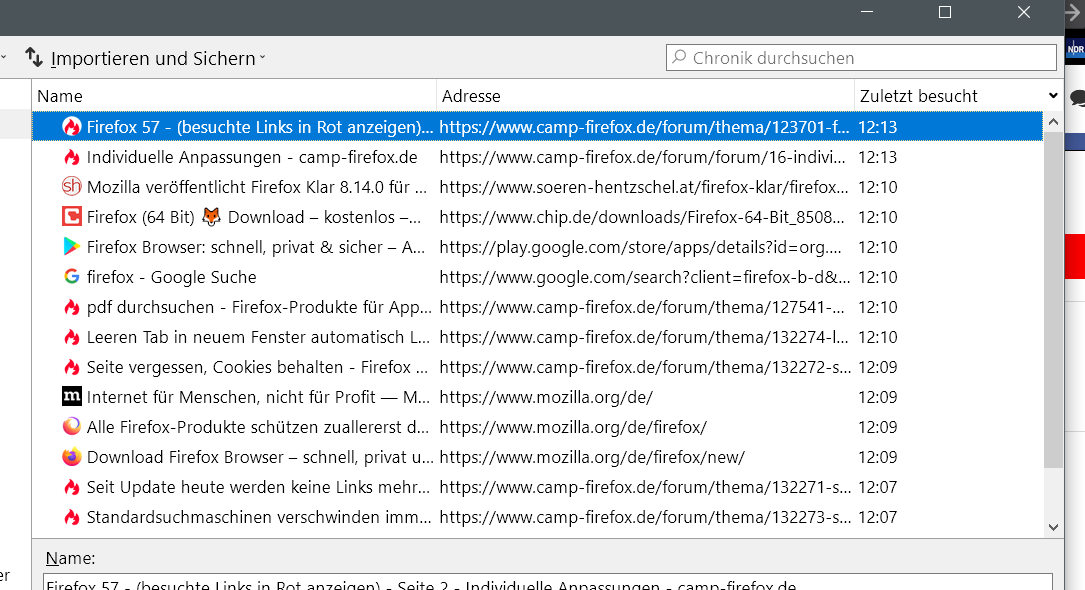Click favicon of Leeren Tab in neuem Fenster entry
1085x590 pixels.
(71, 337)
